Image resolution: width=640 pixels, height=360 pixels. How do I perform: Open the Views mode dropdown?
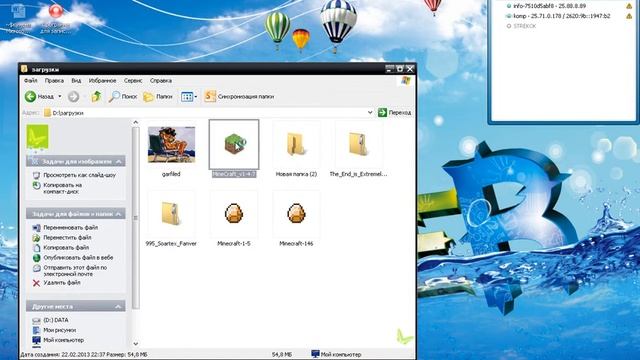pyautogui.click(x=189, y=96)
